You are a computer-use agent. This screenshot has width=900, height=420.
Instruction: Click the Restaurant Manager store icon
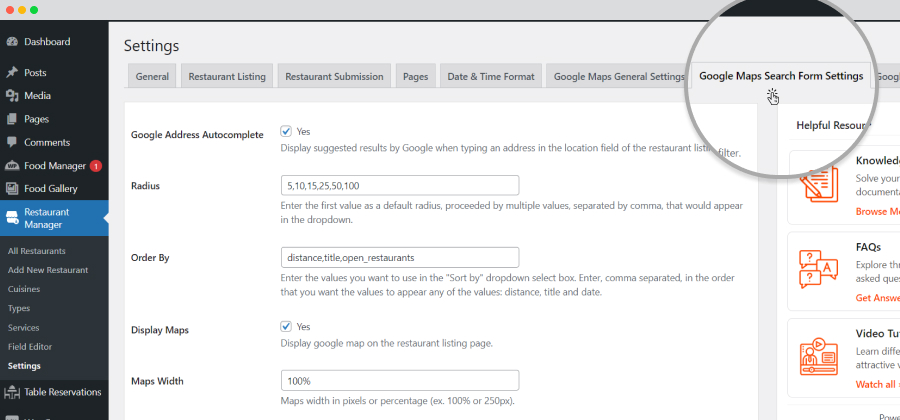click(11, 218)
